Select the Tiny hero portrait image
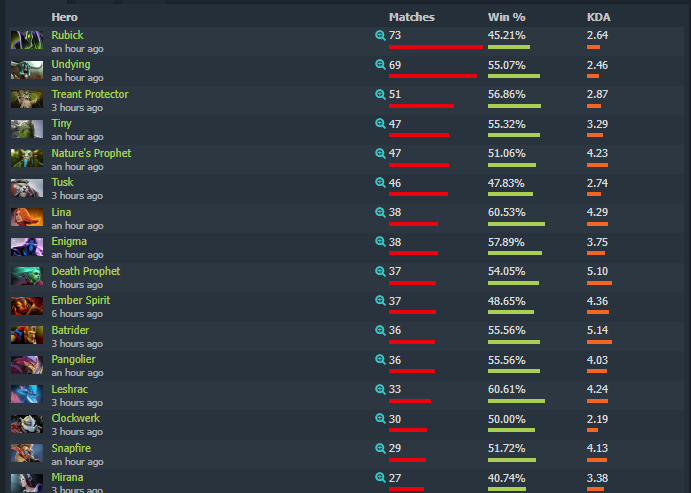Screen dimensions: 691x493 click(27, 129)
